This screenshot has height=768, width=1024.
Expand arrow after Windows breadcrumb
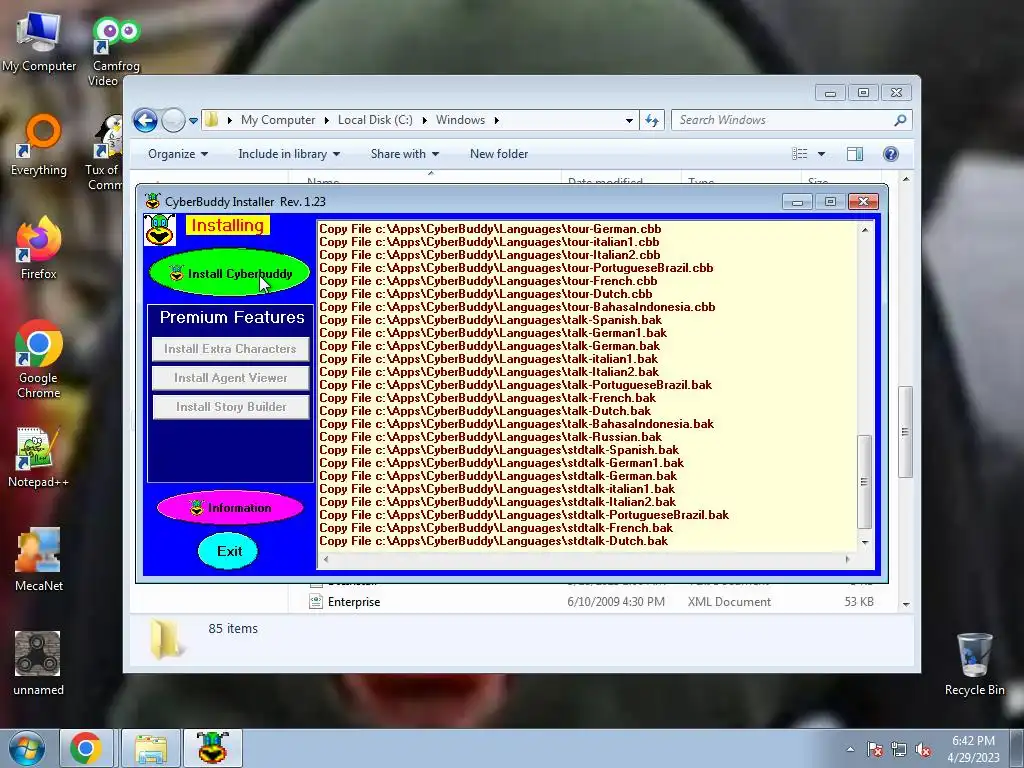tap(496, 120)
